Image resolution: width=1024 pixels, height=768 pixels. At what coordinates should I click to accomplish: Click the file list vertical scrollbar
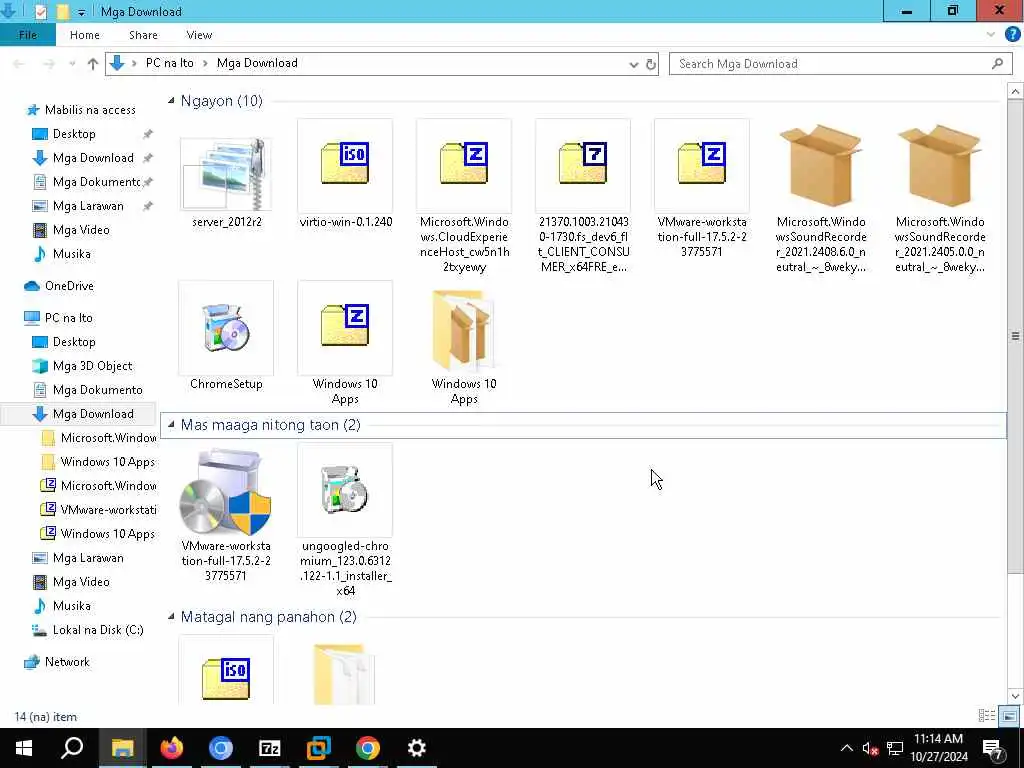tap(1015, 336)
